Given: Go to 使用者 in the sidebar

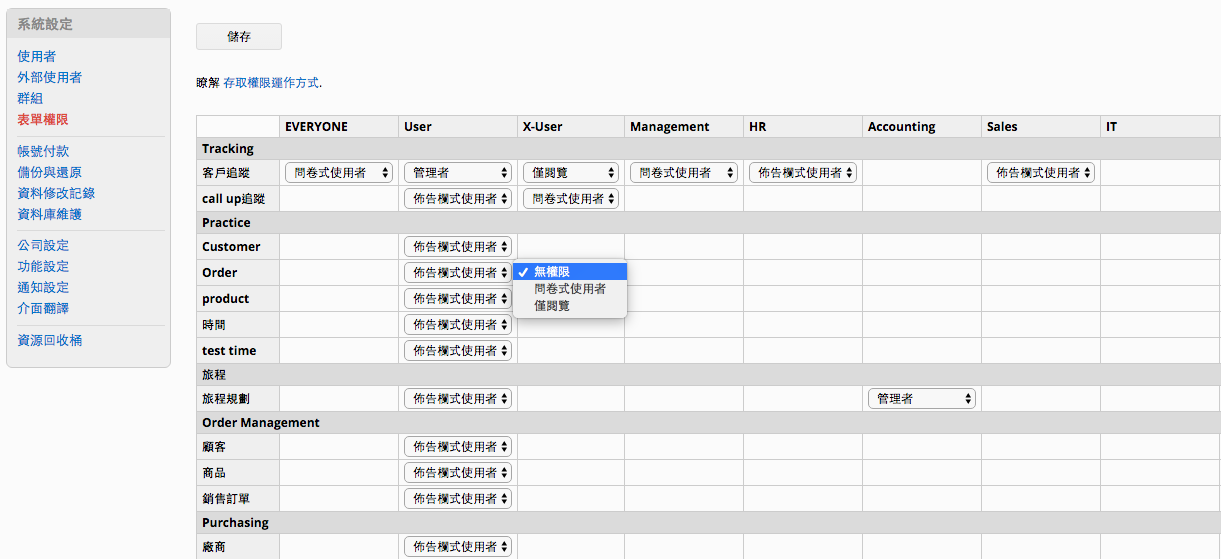Looking at the screenshot, I should 36,57.
